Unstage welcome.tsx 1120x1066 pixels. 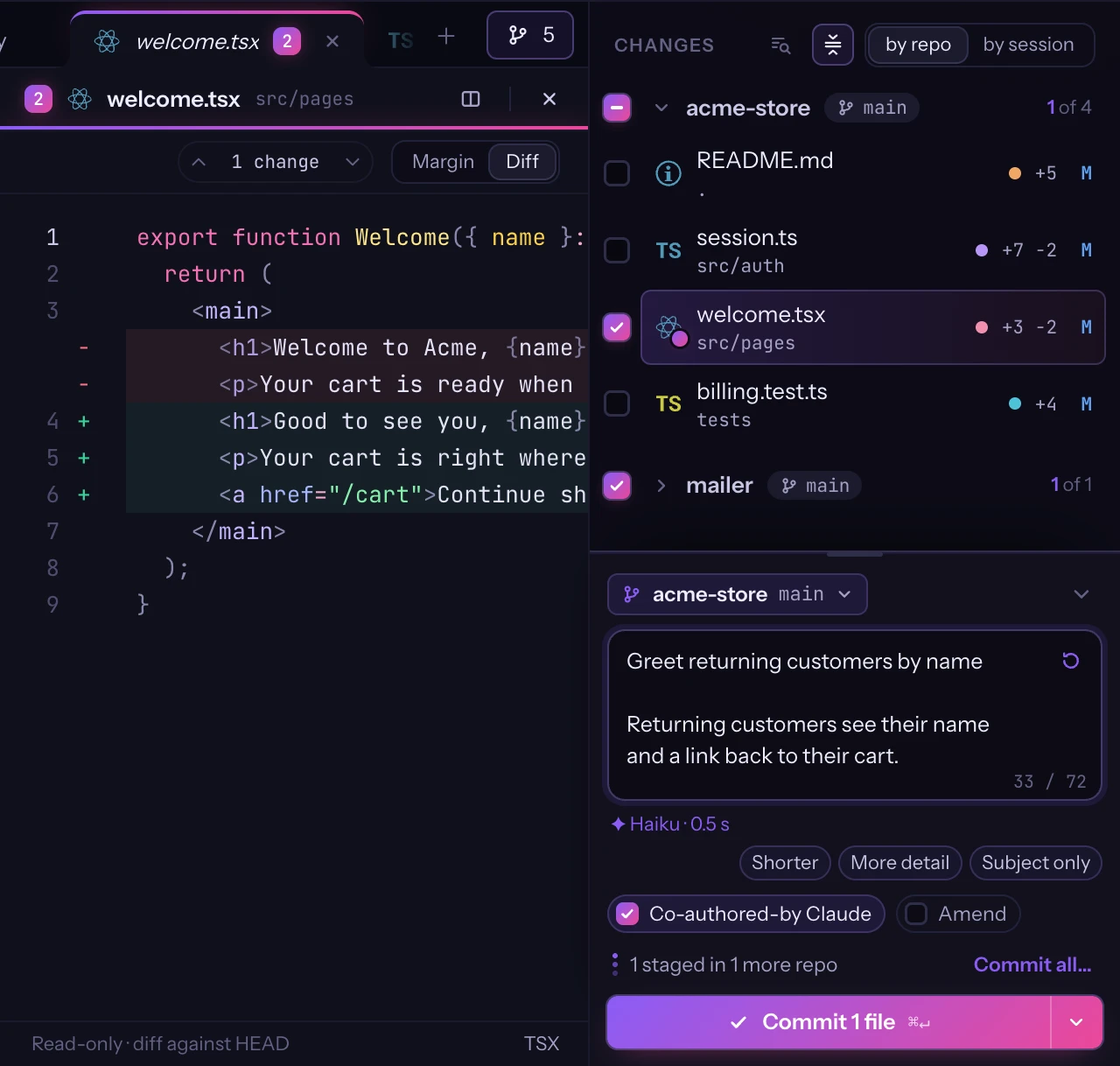[x=618, y=327]
